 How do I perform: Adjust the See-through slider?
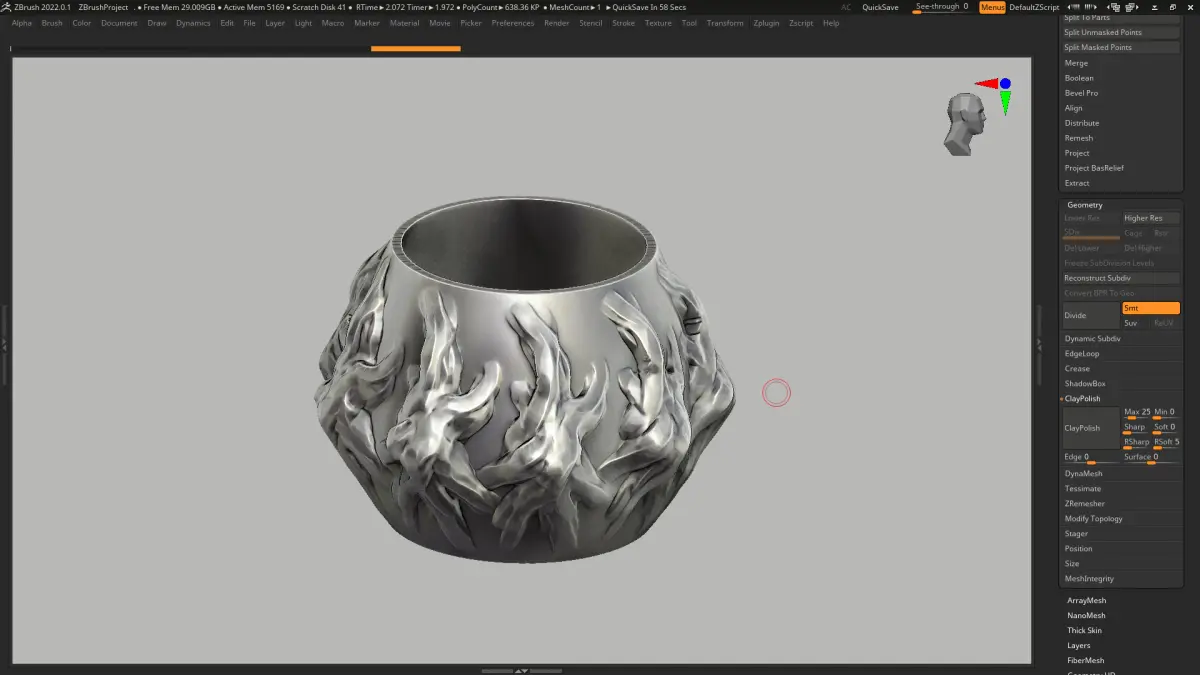(942, 7)
